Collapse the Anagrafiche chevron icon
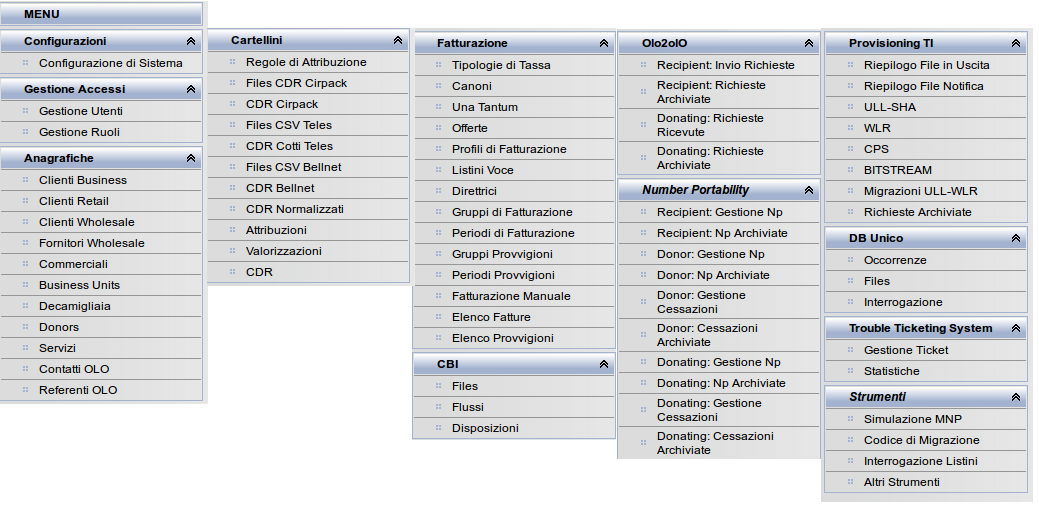Screen dimensions: 1039x508 click(191, 158)
